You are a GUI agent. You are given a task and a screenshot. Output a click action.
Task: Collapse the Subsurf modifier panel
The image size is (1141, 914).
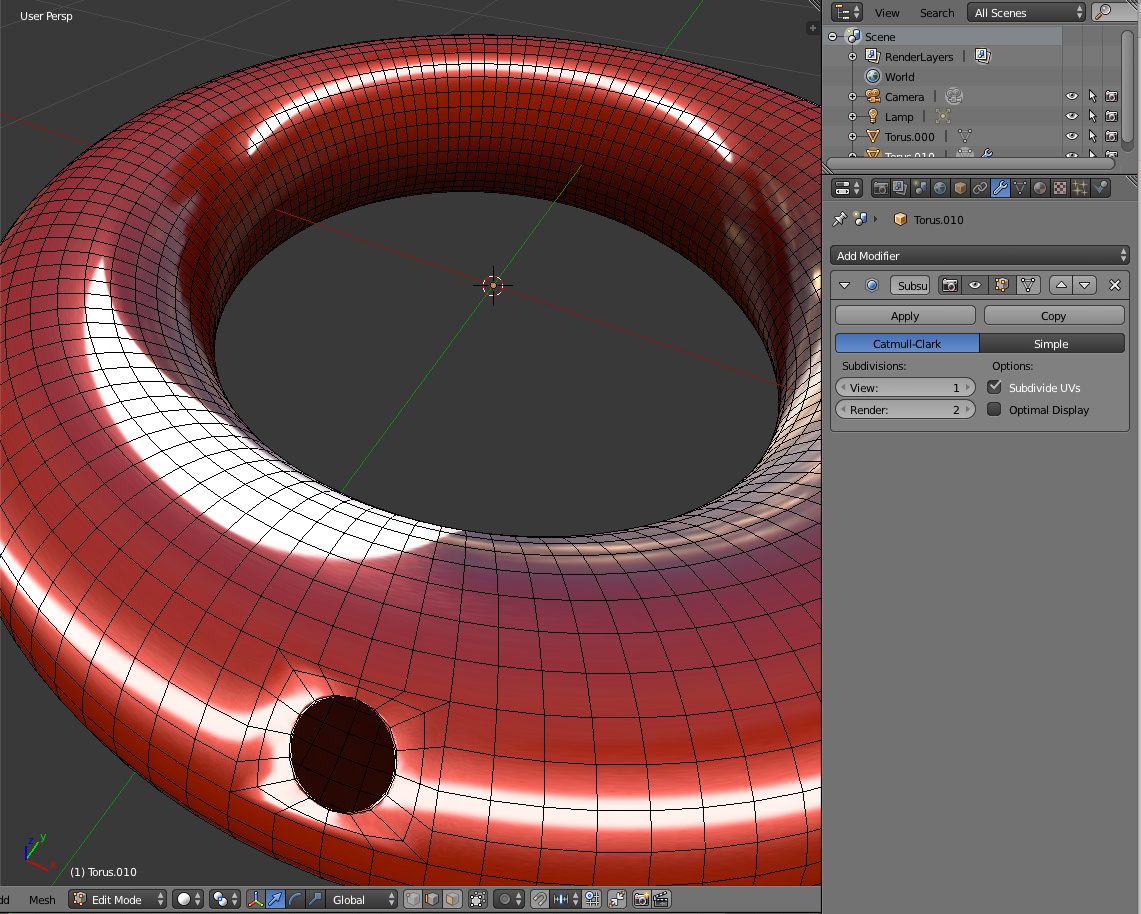(845, 285)
